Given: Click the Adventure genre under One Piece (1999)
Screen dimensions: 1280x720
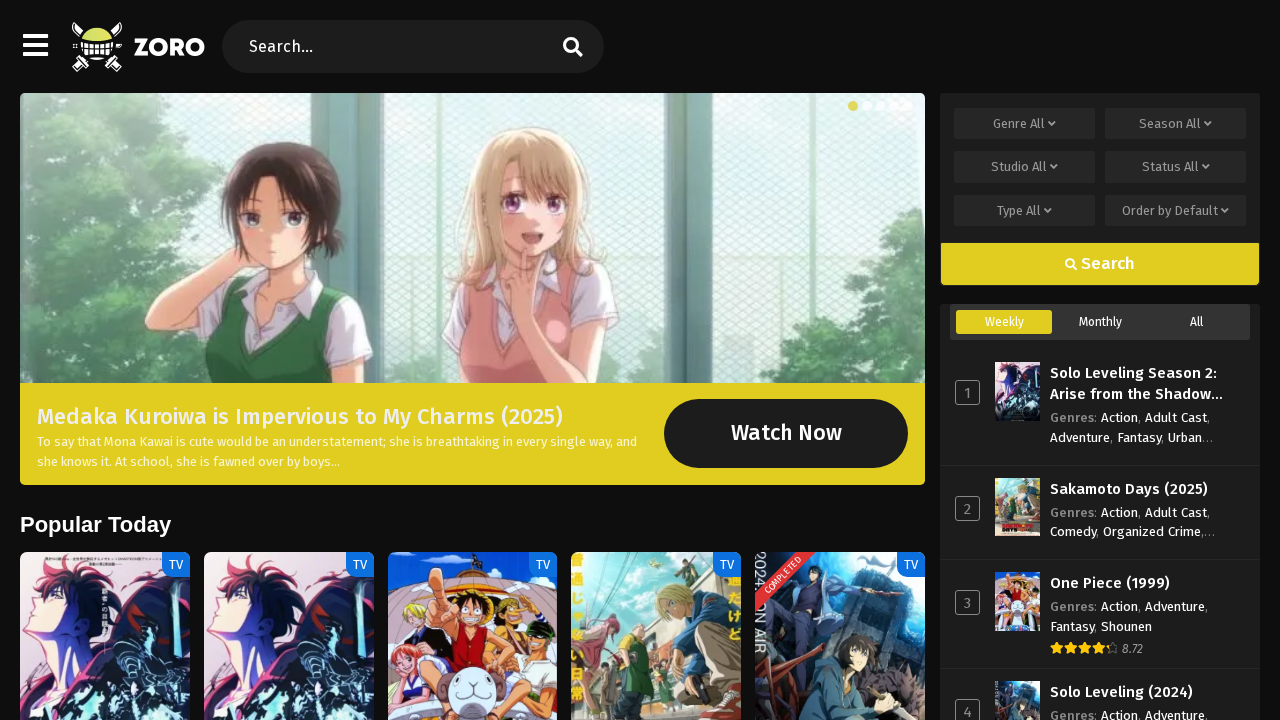Looking at the screenshot, I should click(x=1175, y=606).
